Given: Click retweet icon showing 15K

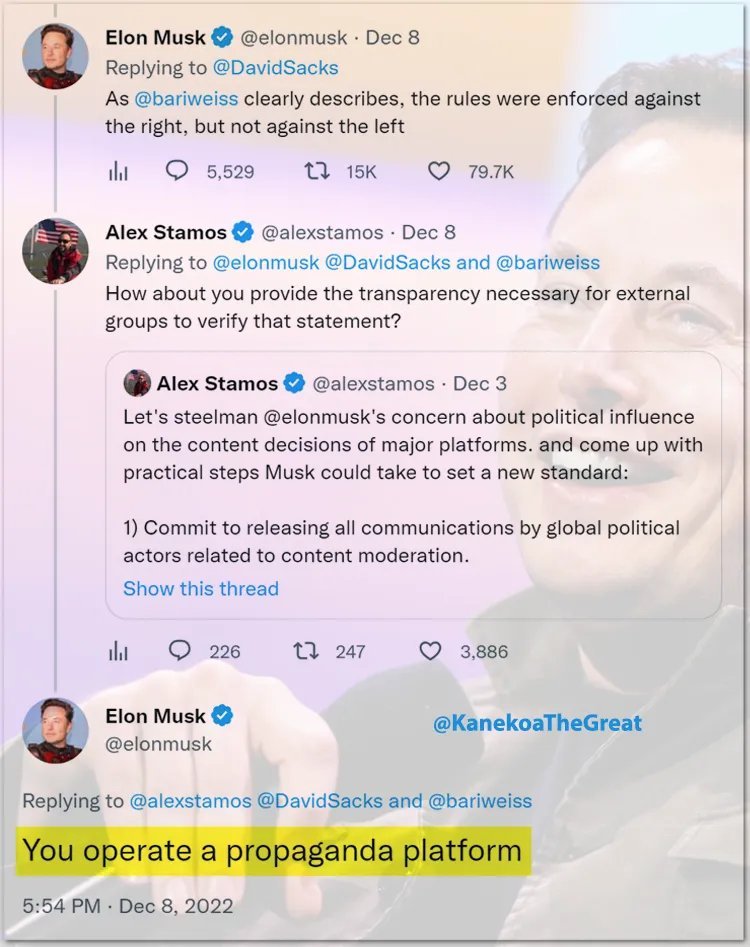Looking at the screenshot, I should coord(317,172).
